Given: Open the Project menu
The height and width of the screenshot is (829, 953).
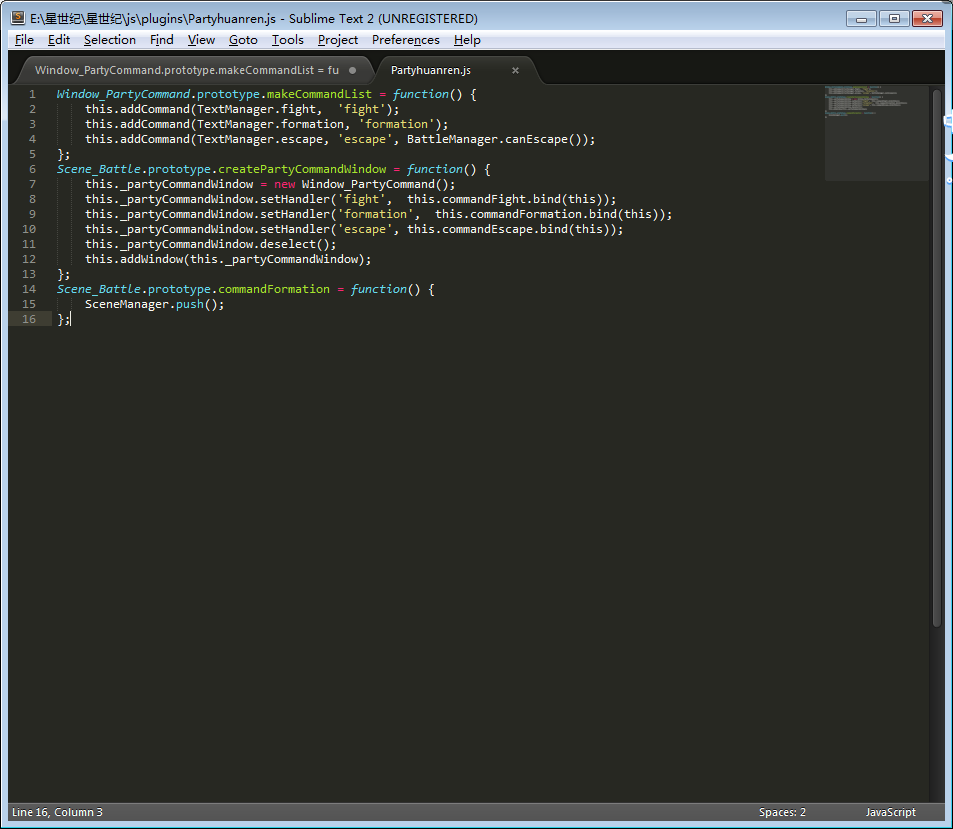Looking at the screenshot, I should point(338,40).
